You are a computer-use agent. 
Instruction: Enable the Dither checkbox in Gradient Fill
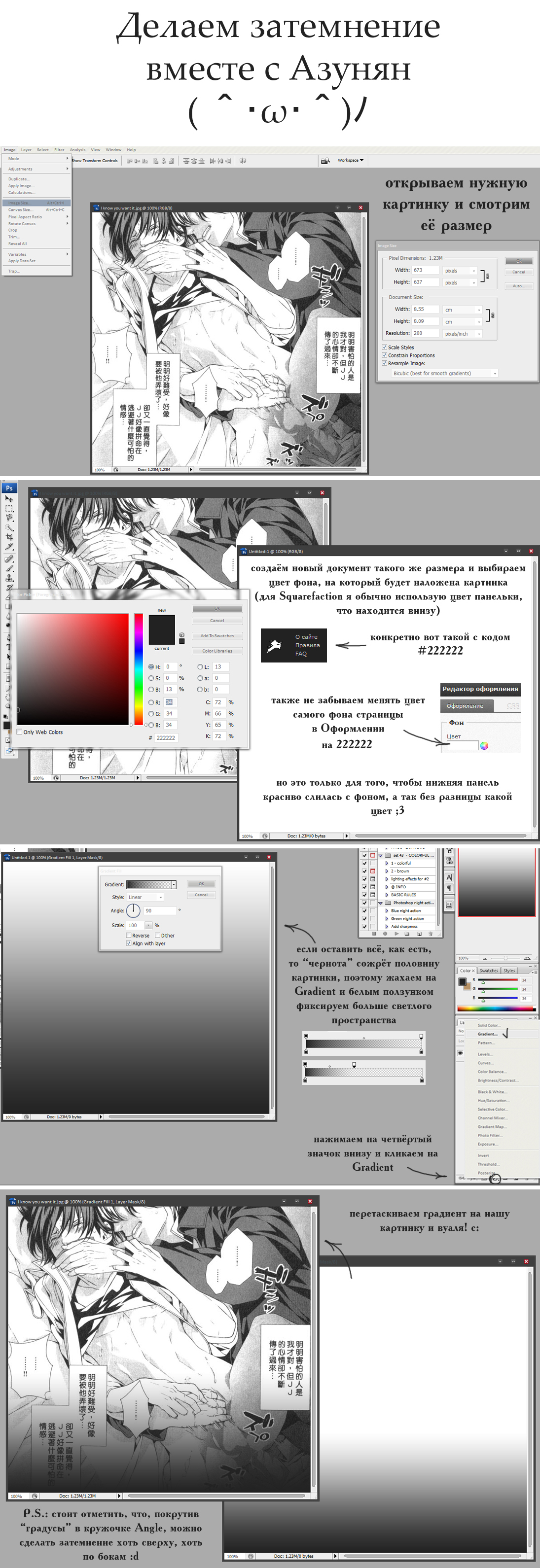point(158,936)
